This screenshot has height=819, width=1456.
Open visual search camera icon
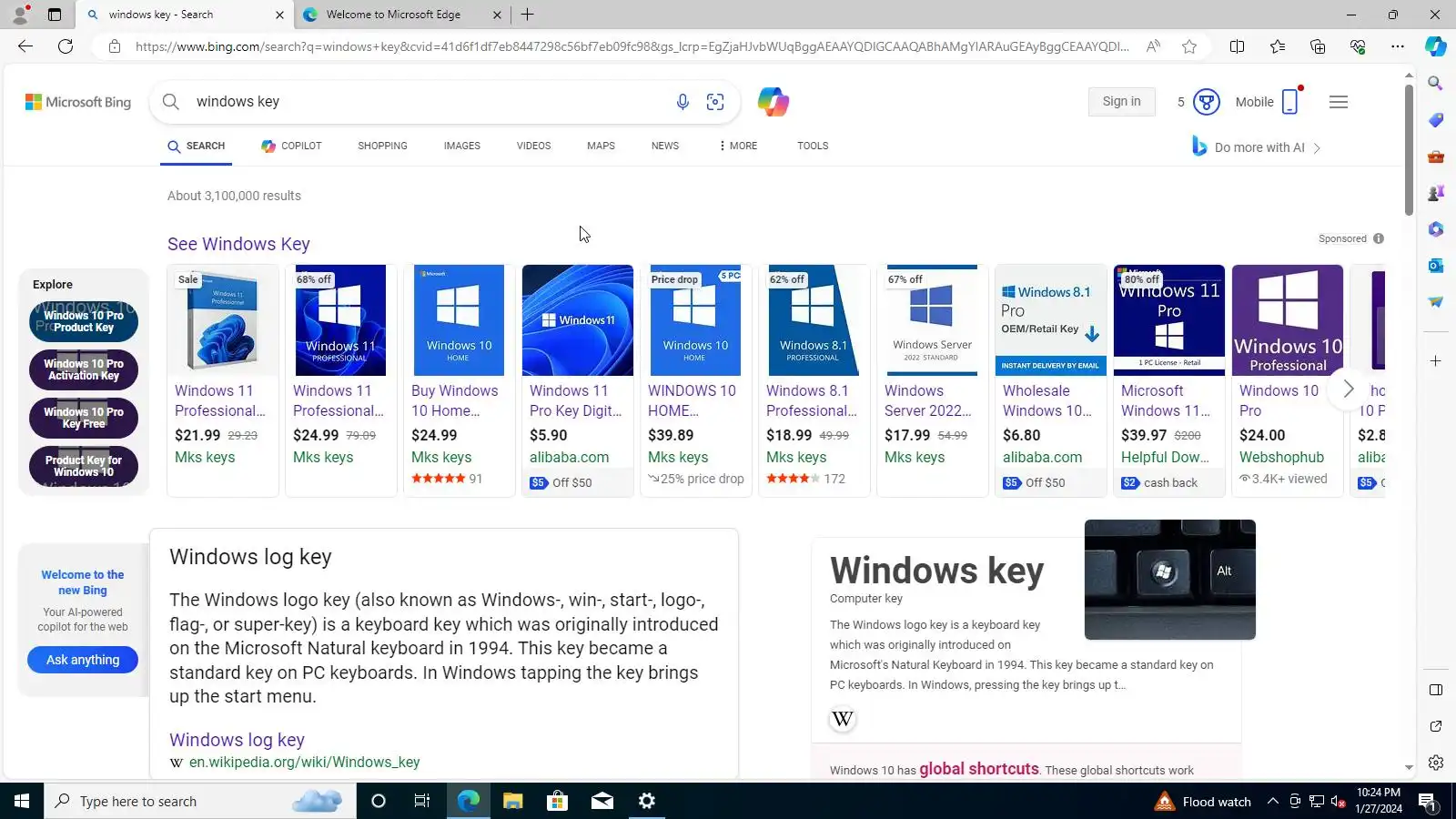715,102
